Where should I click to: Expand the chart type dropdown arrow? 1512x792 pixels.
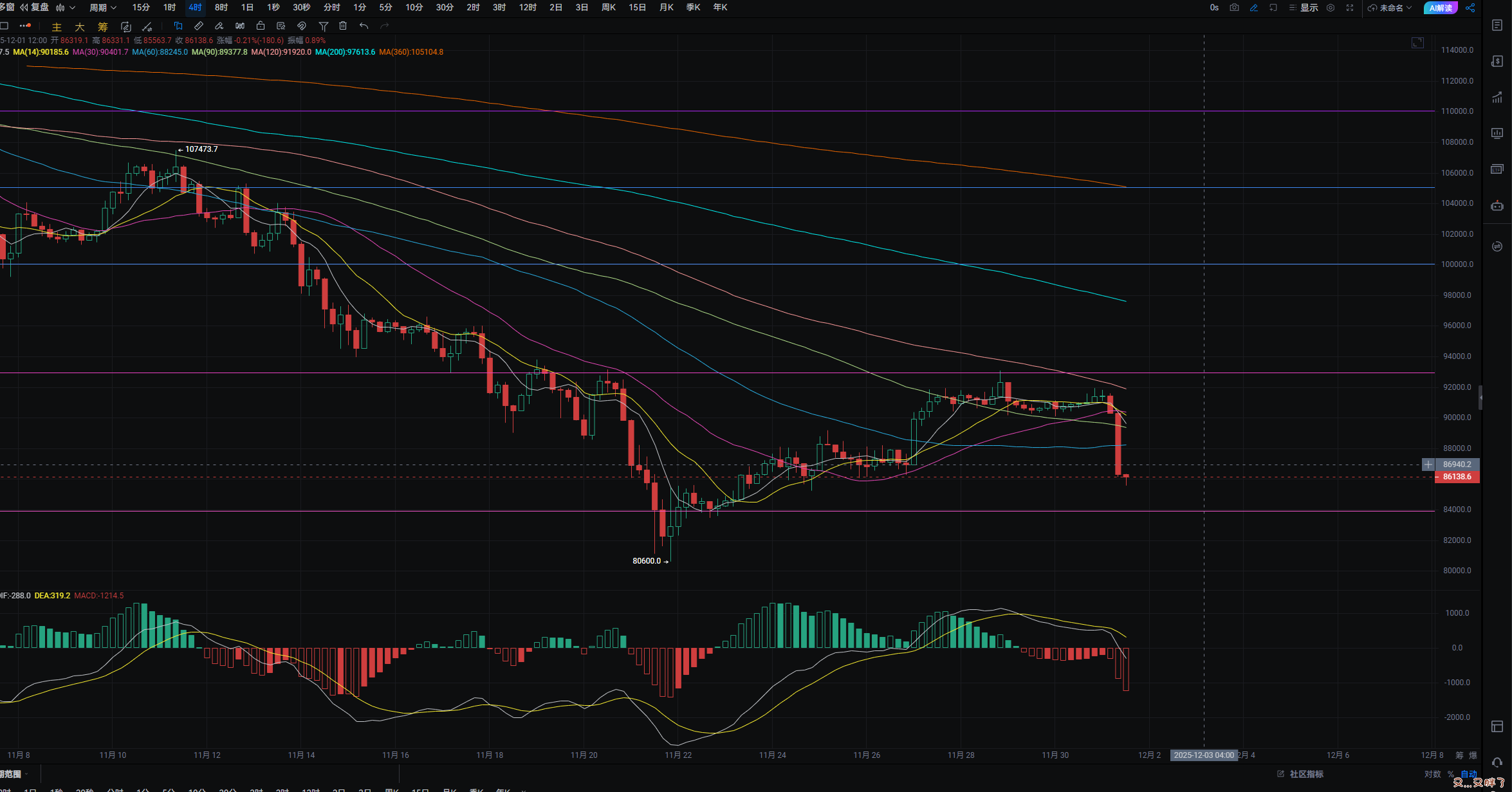(x=72, y=8)
